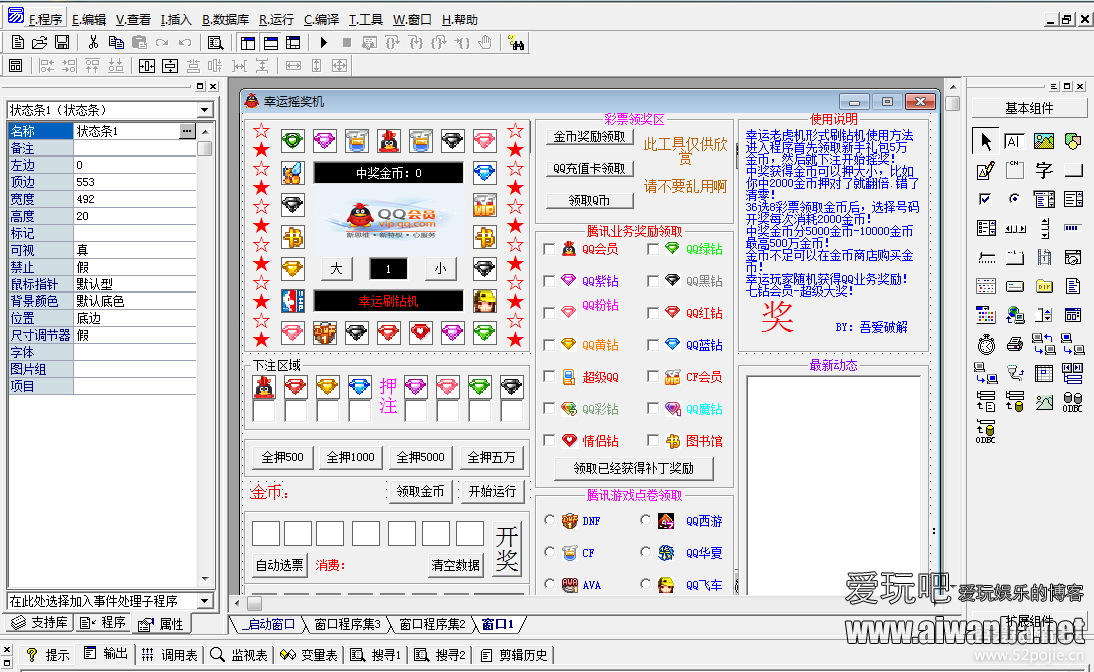
Task: Click the 全押5000 button
Action: (420, 457)
